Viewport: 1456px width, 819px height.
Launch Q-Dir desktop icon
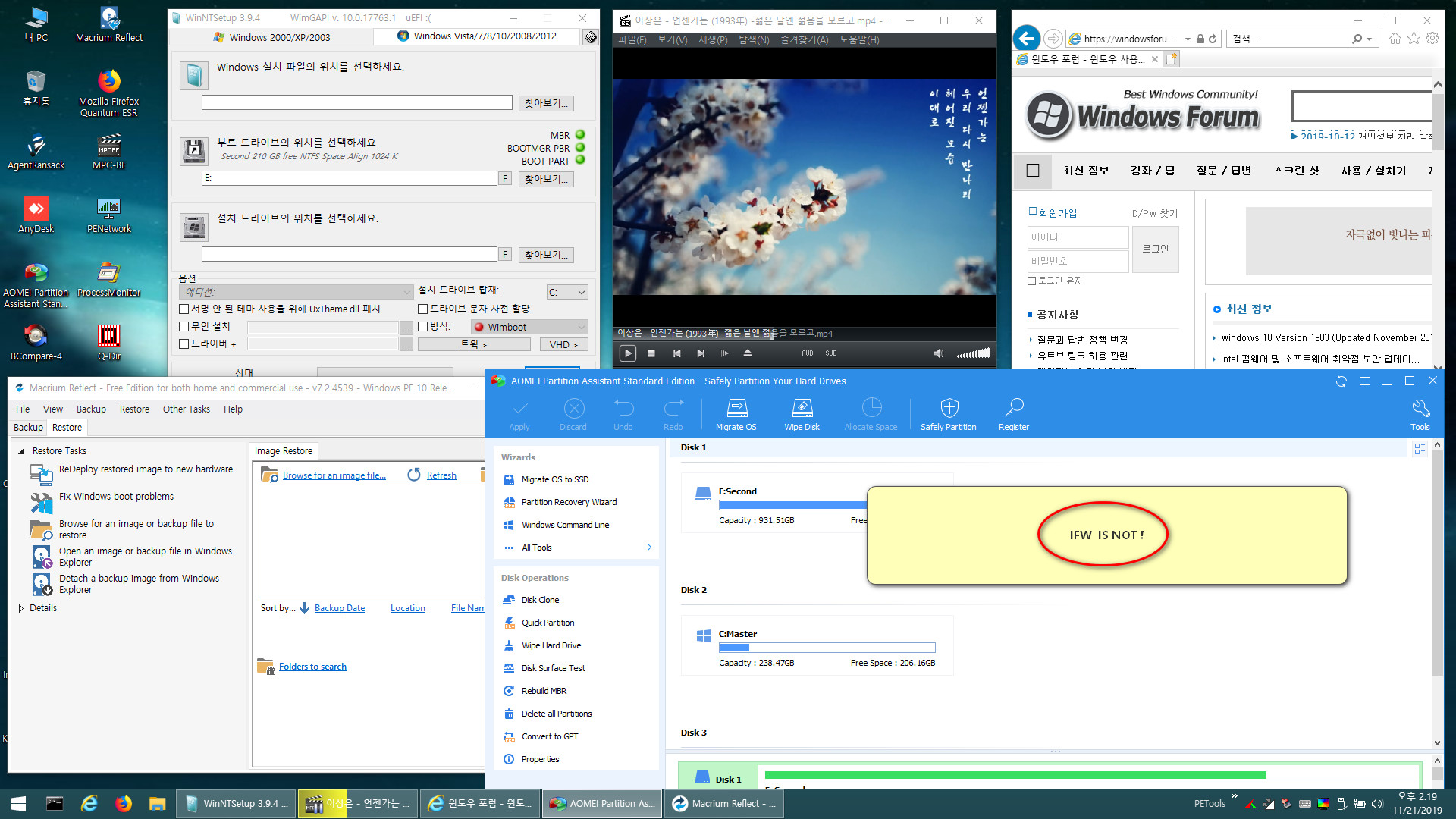pyautogui.click(x=109, y=343)
